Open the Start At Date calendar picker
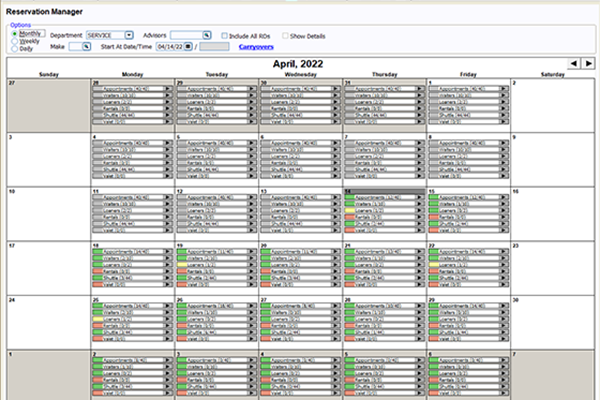Viewport: 600px width, 400px height. (x=188, y=47)
